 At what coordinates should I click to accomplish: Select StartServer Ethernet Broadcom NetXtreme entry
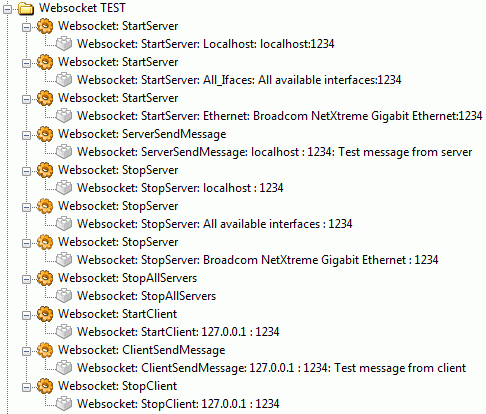tap(280, 116)
